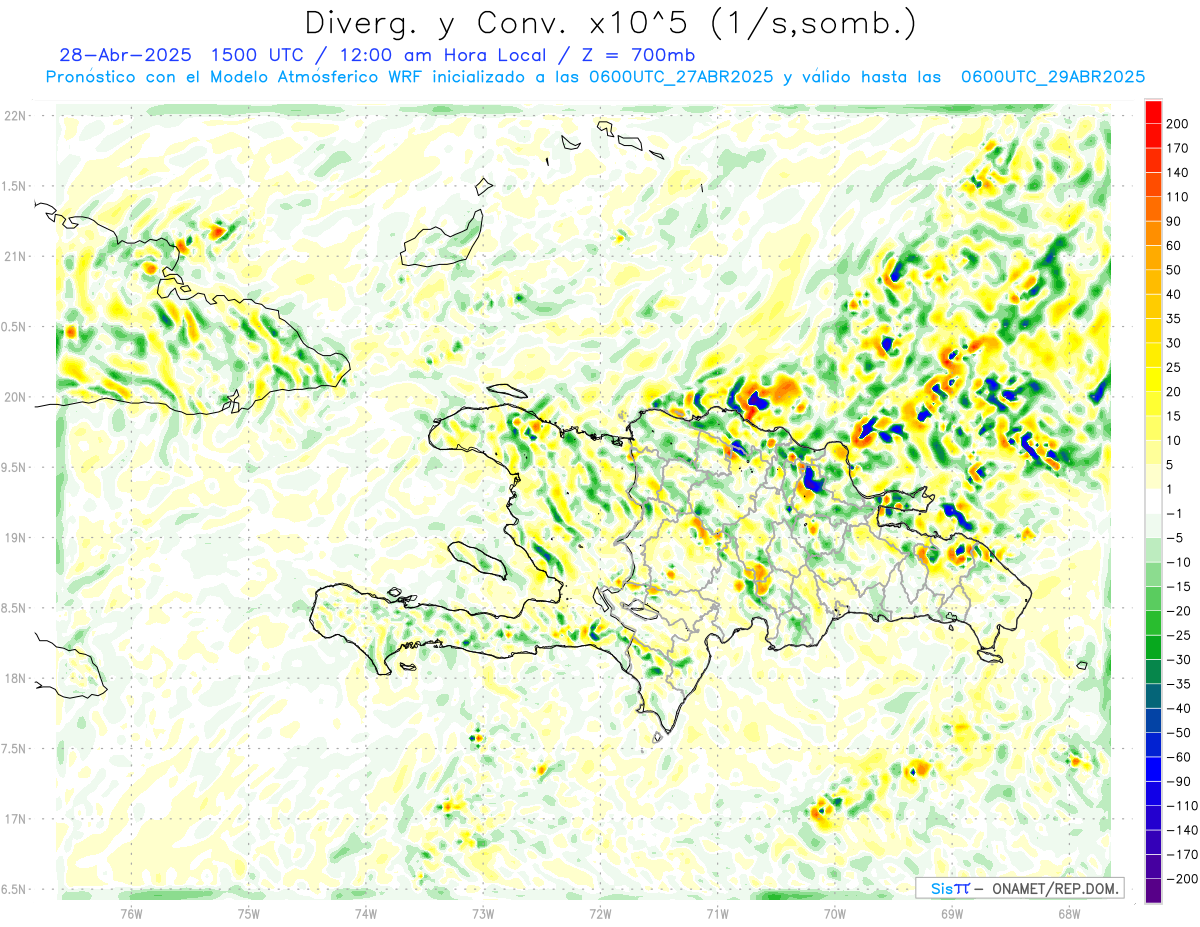
Task: Click the "73W" longitude label
Action: (x=483, y=913)
